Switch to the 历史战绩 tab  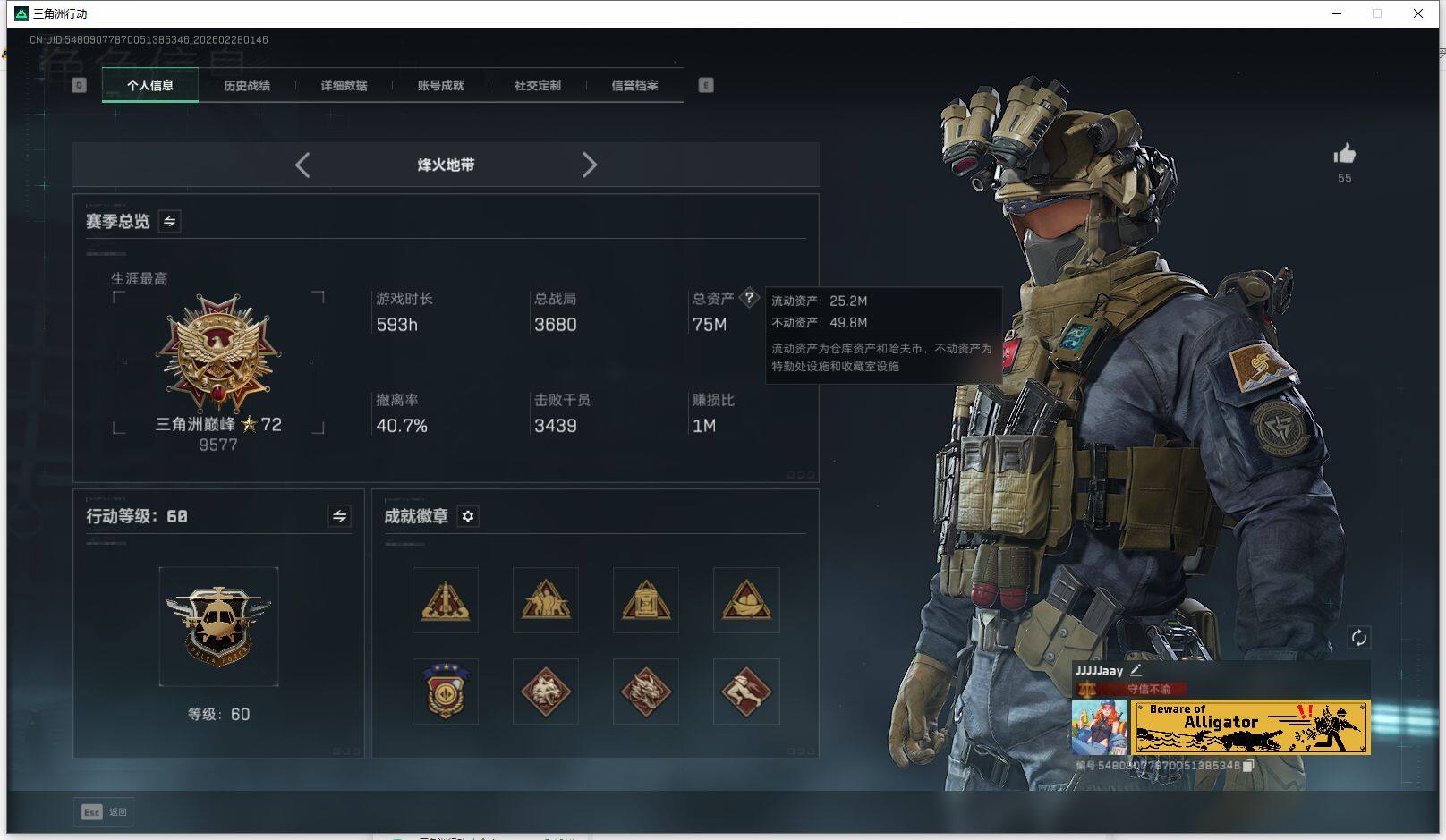(248, 85)
